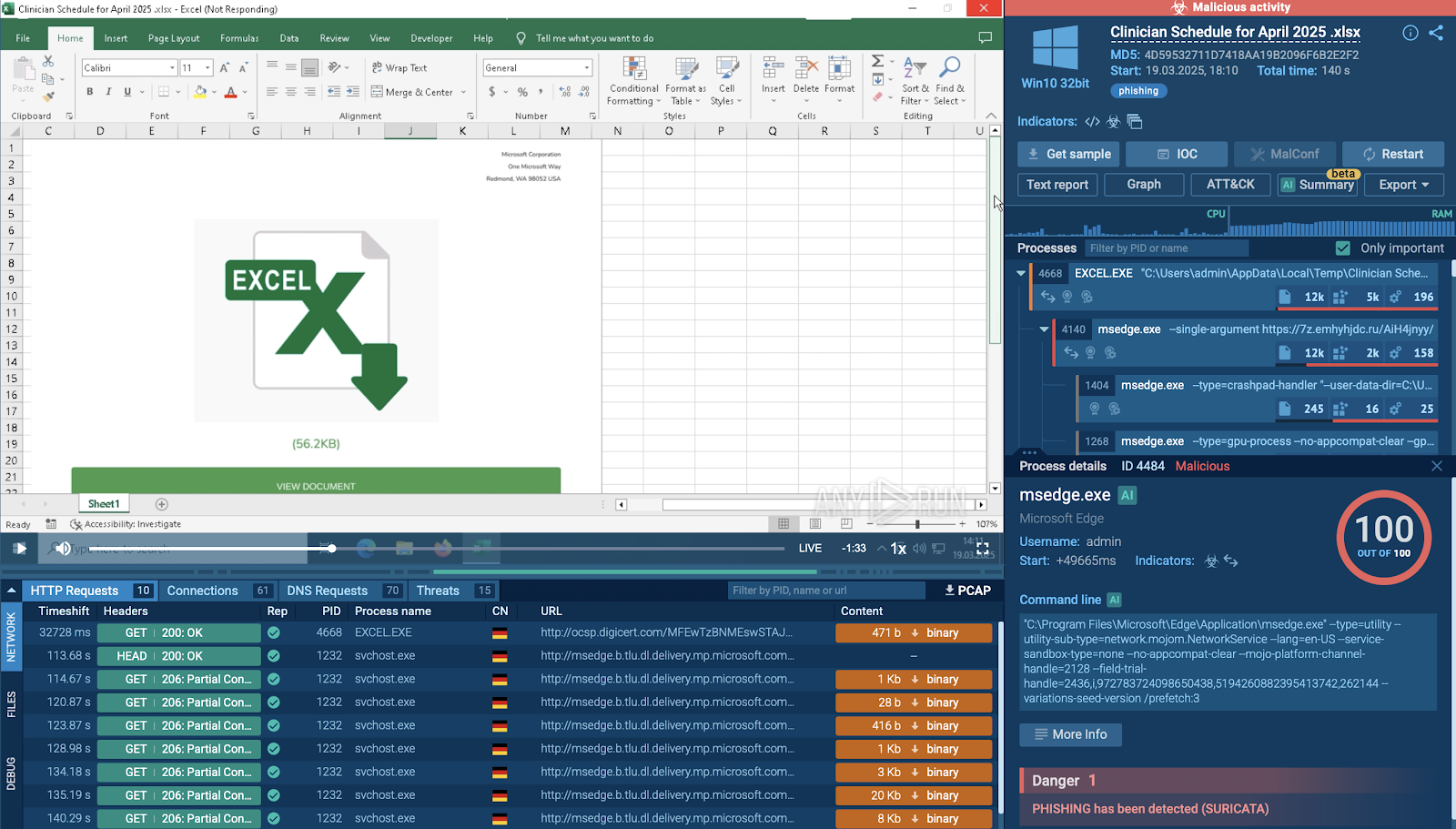The height and width of the screenshot is (829, 1456).
Task: Download the PCAP file
Action: coord(967,591)
